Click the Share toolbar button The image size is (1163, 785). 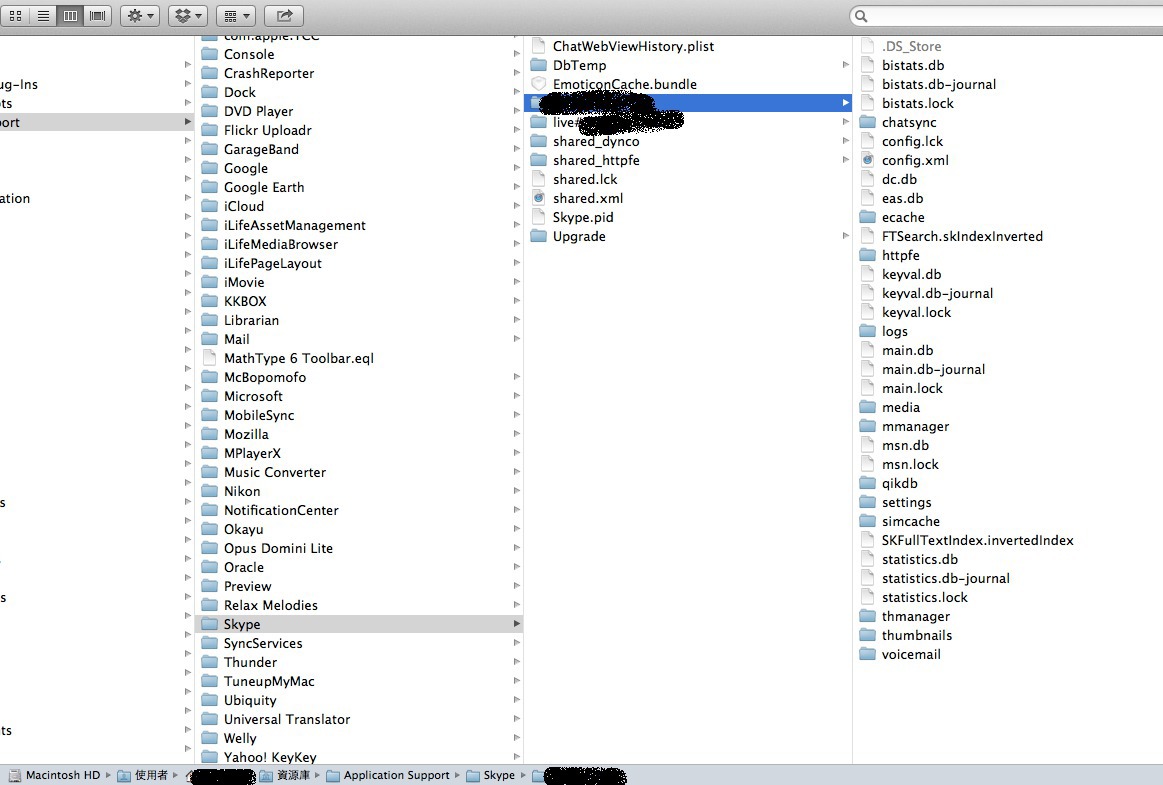(284, 16)
